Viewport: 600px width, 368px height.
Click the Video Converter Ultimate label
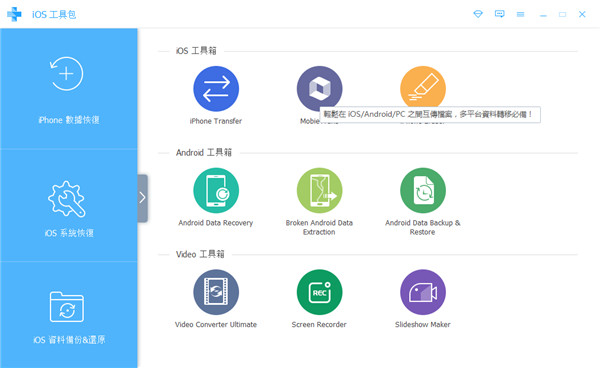pyautogui.click(x=216, y=324)
